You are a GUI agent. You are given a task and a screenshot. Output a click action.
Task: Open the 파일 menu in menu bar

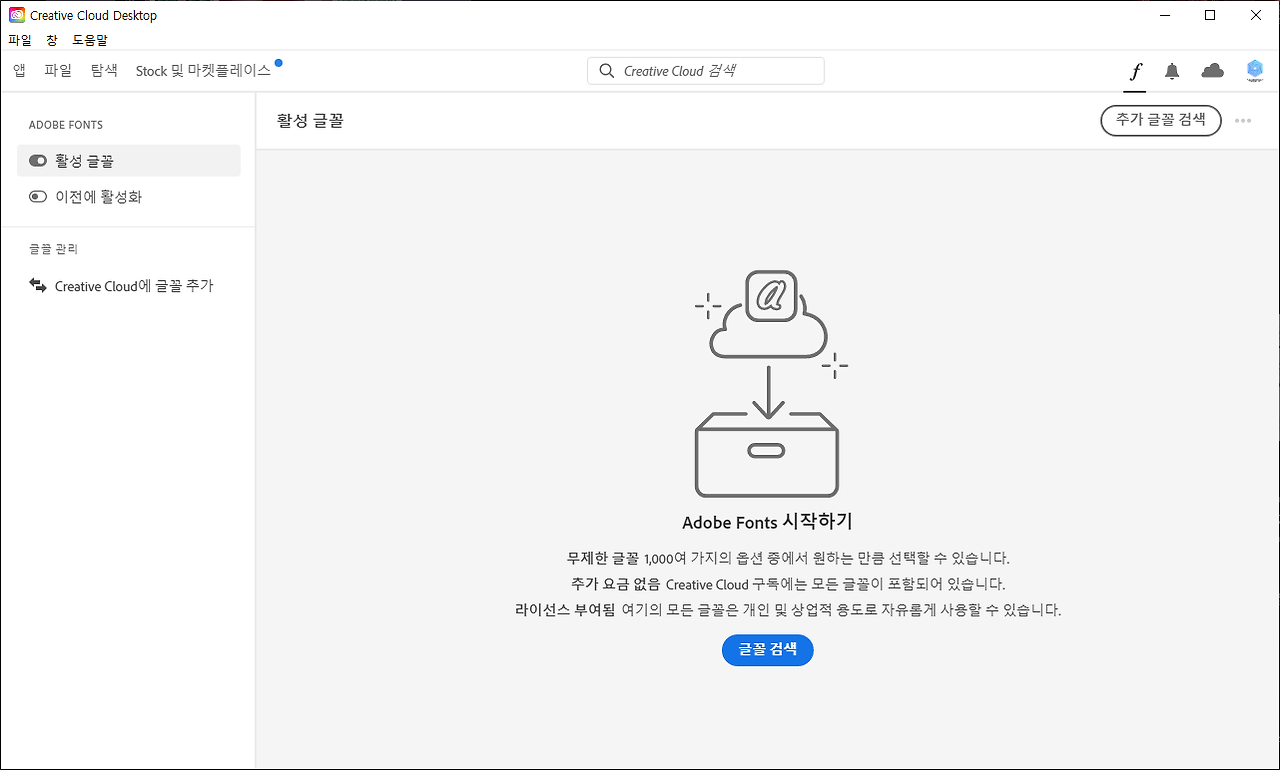[x=20, y=40]
